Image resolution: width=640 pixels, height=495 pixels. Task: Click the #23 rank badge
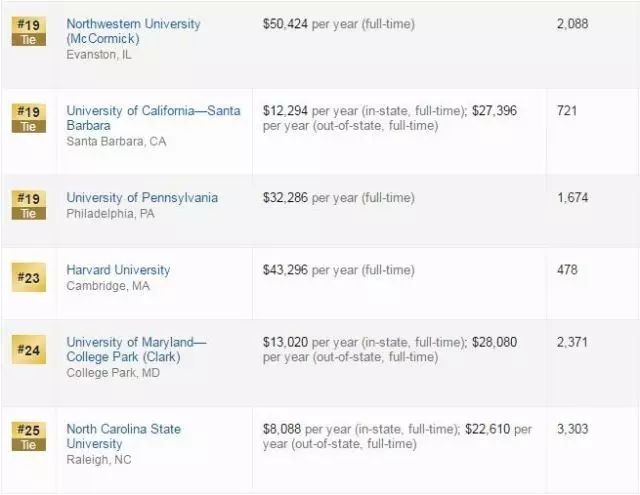click(29, 277)
